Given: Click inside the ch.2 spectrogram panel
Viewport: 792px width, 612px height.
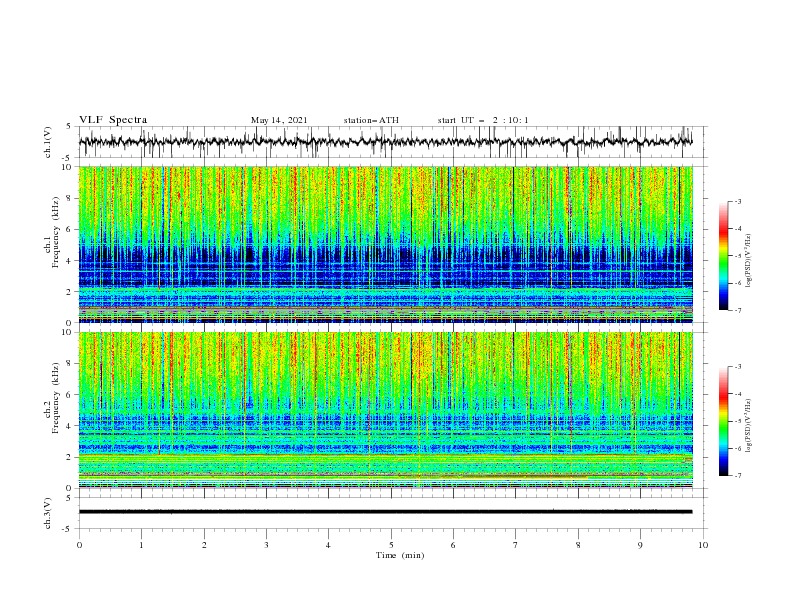Looking at the screenshot, I should pyautogui.click(x=385, y=410).
